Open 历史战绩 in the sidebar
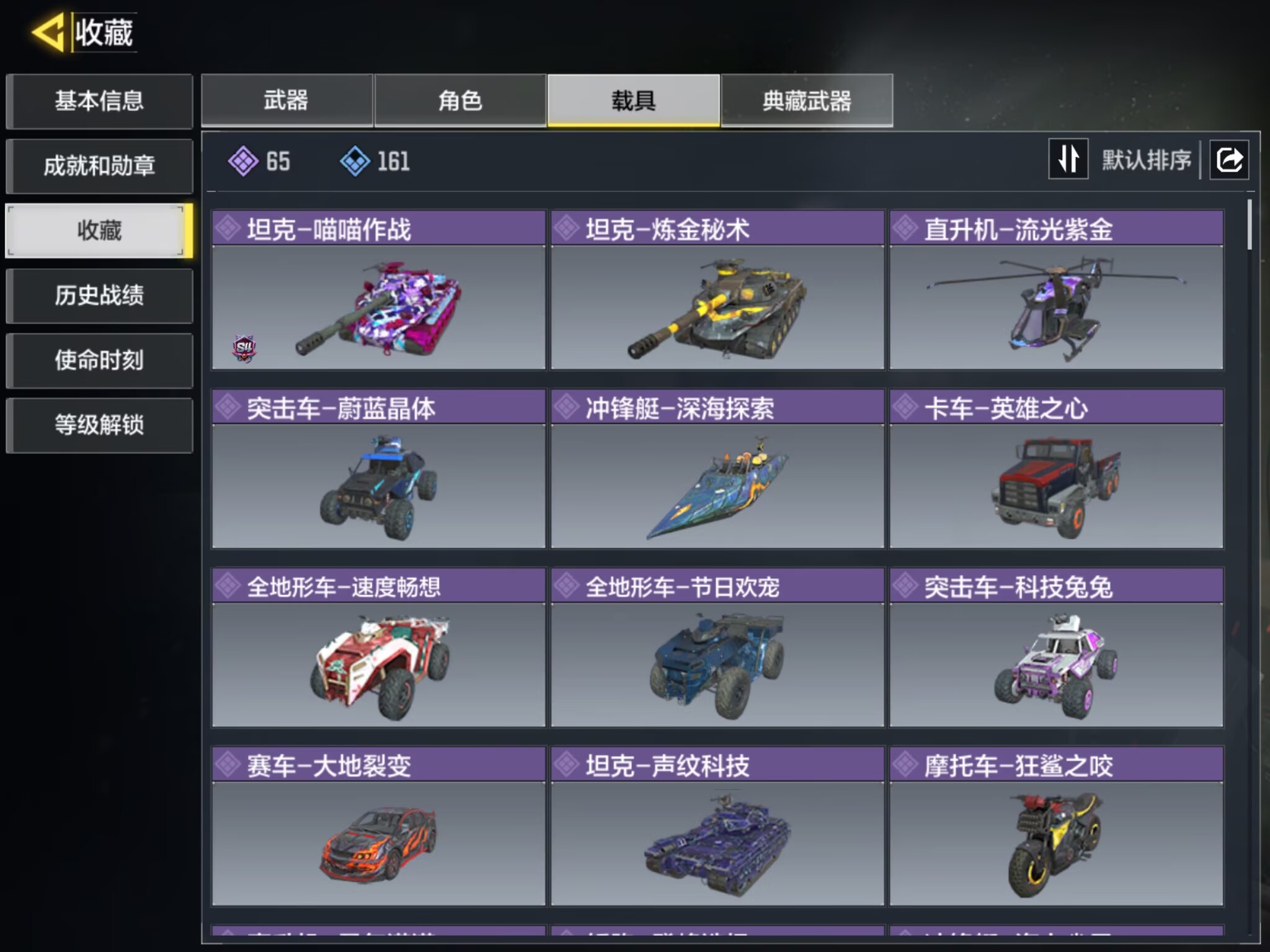Image resolution: width=1270 pixels, height=952 pixels. [x=99, y=296]
